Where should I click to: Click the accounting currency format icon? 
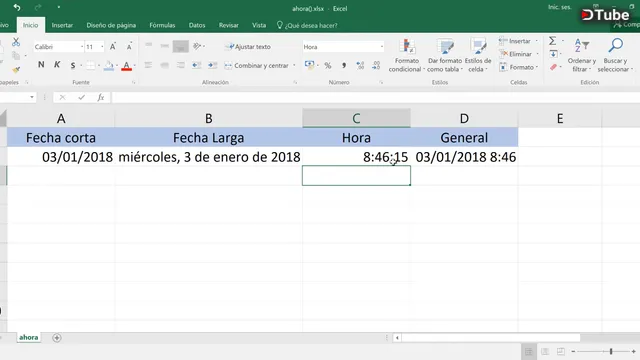309,65
